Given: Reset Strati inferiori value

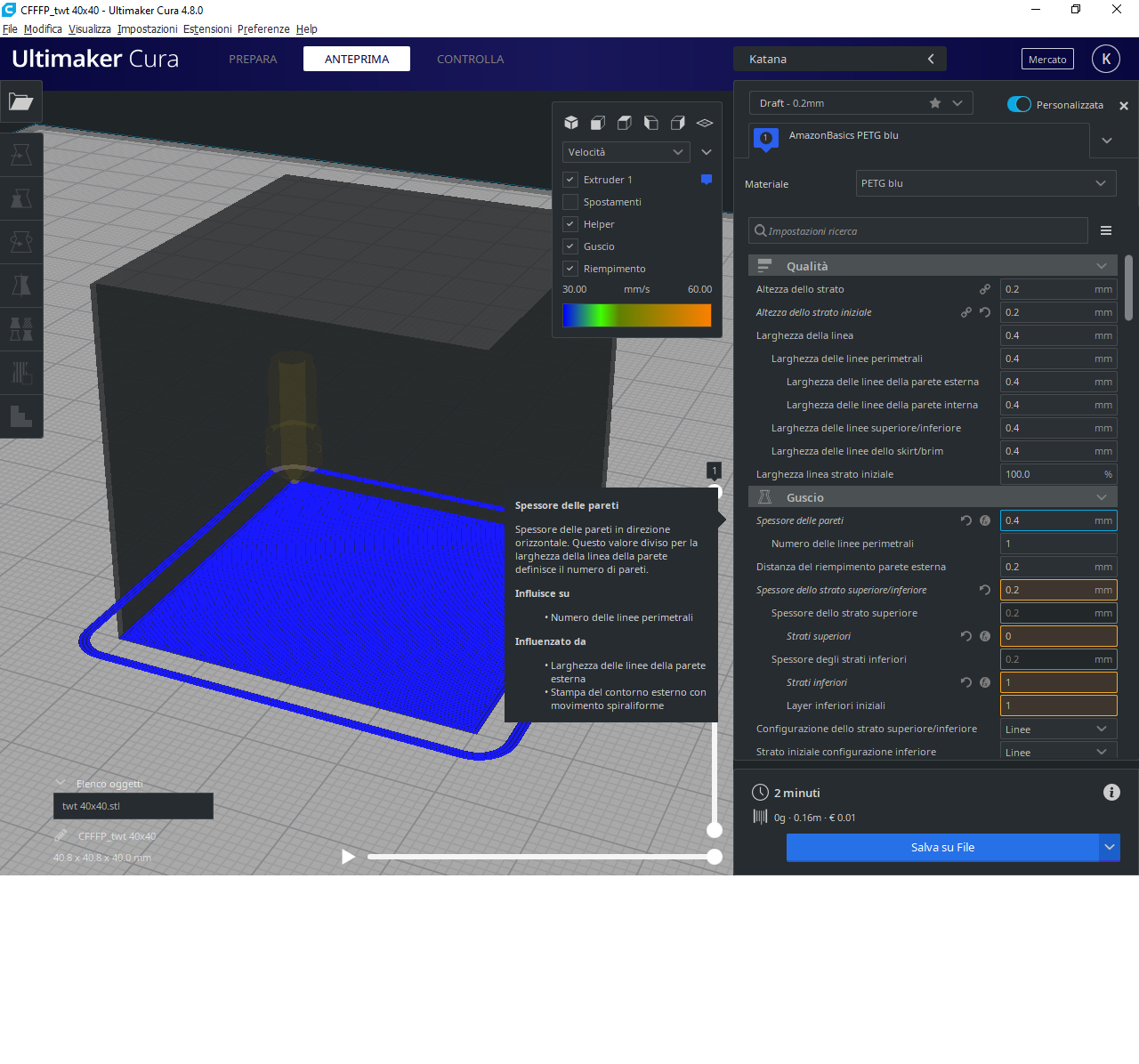Looking at the screenshot, I should tap(966, 682).
